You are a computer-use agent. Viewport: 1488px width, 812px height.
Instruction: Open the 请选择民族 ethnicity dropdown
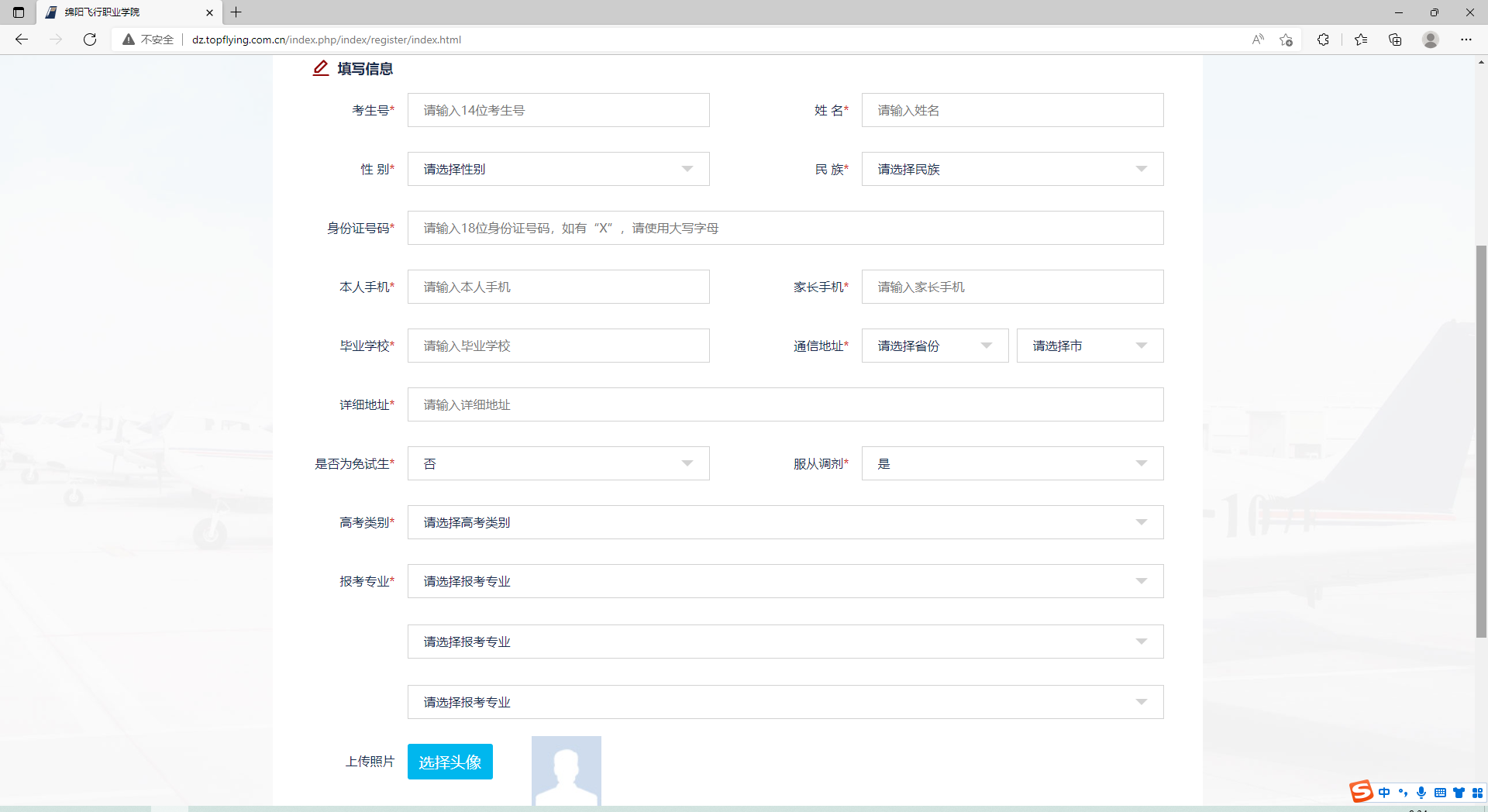[1012, 169]
